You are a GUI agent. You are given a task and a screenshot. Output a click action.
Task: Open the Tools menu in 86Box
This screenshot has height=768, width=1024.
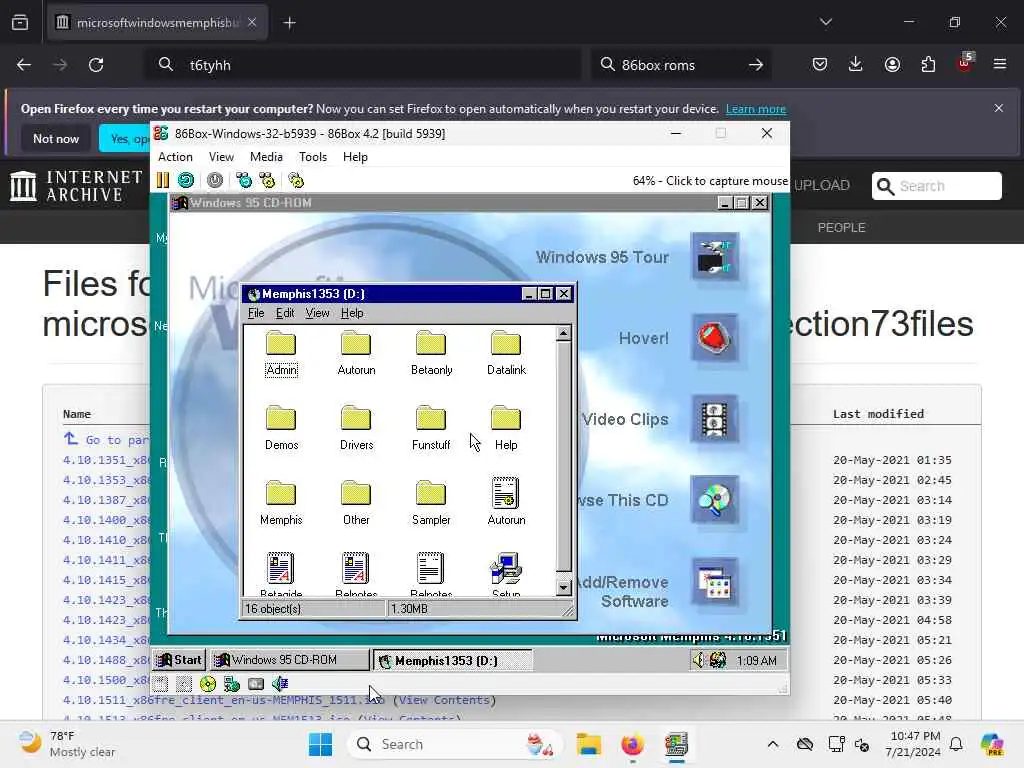[313, 157]
